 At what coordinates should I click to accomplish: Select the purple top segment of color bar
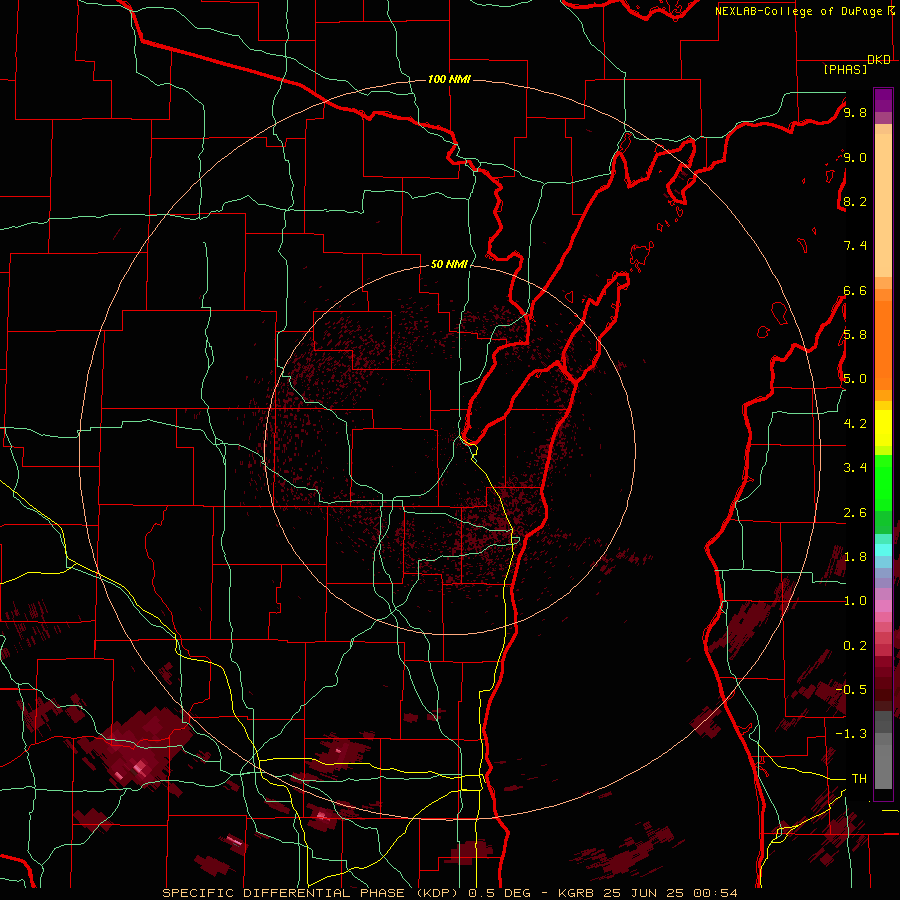click(x=883, y=100)
